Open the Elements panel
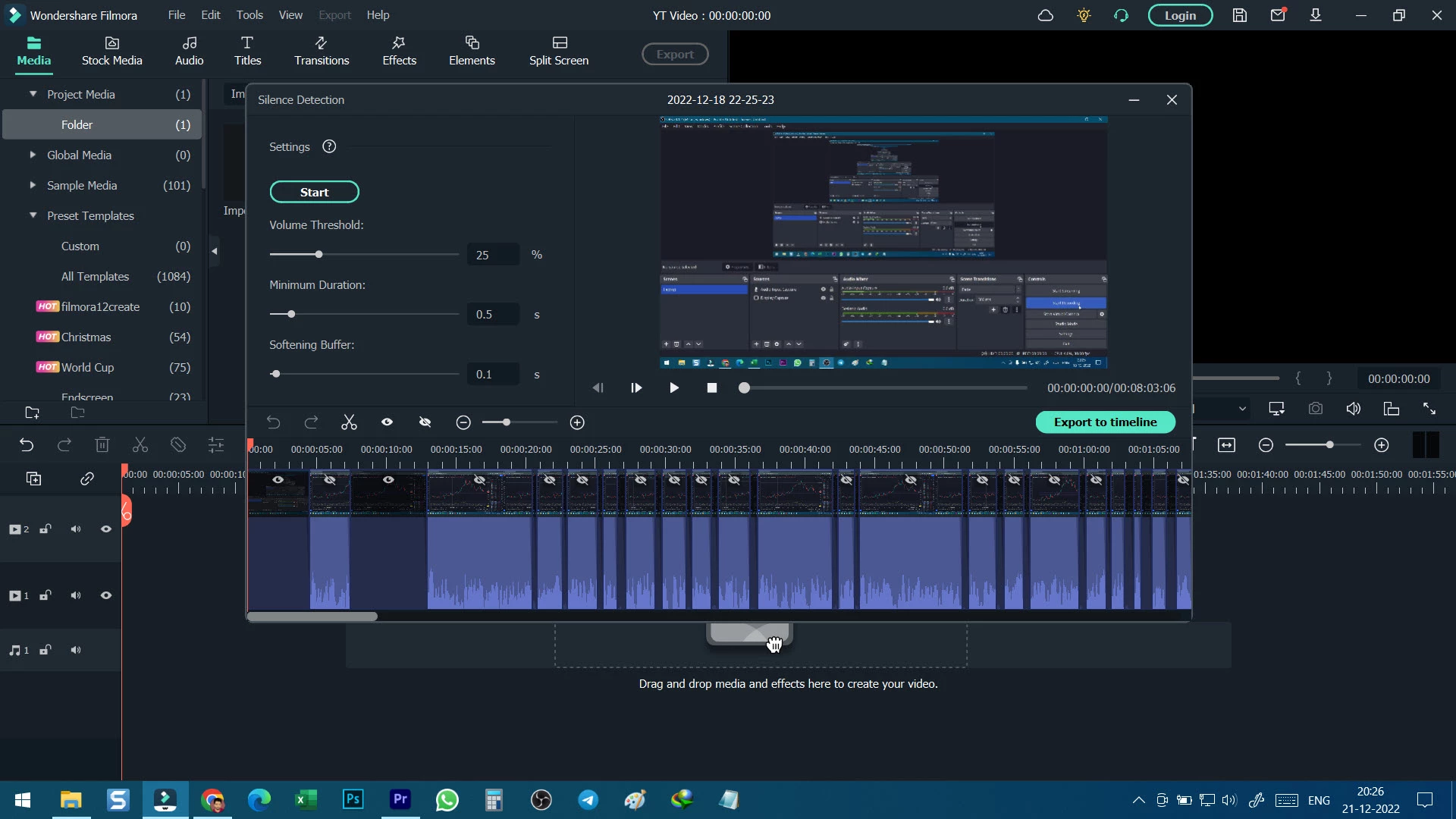The height and width of the screenshot is (819, 1456). coord(472,50)
